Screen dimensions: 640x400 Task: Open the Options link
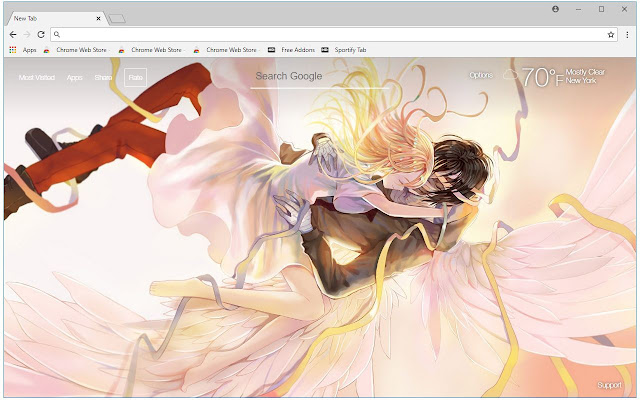(481, 75)
